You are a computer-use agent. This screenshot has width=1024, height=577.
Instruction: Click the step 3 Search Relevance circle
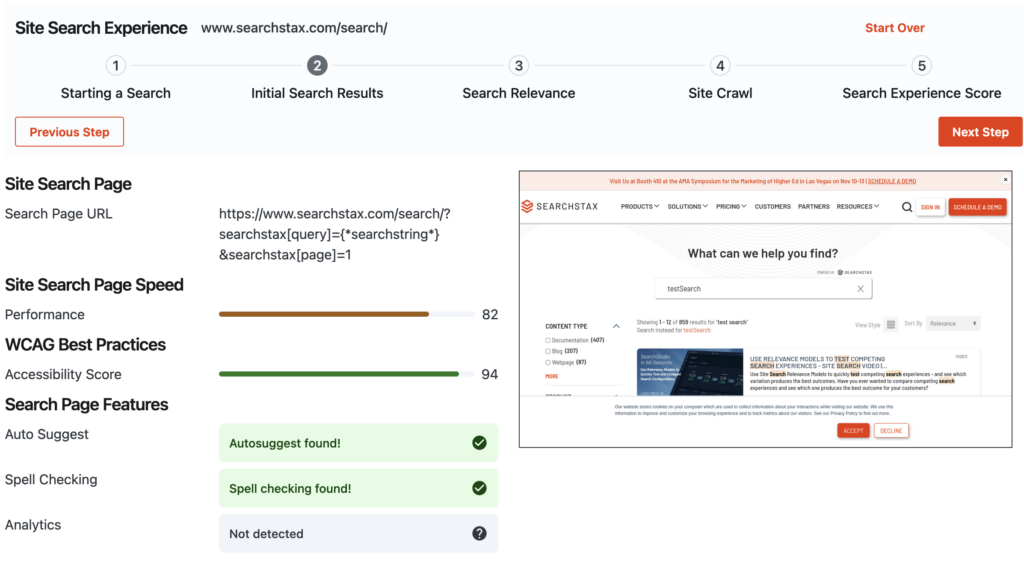click(518, 65)
